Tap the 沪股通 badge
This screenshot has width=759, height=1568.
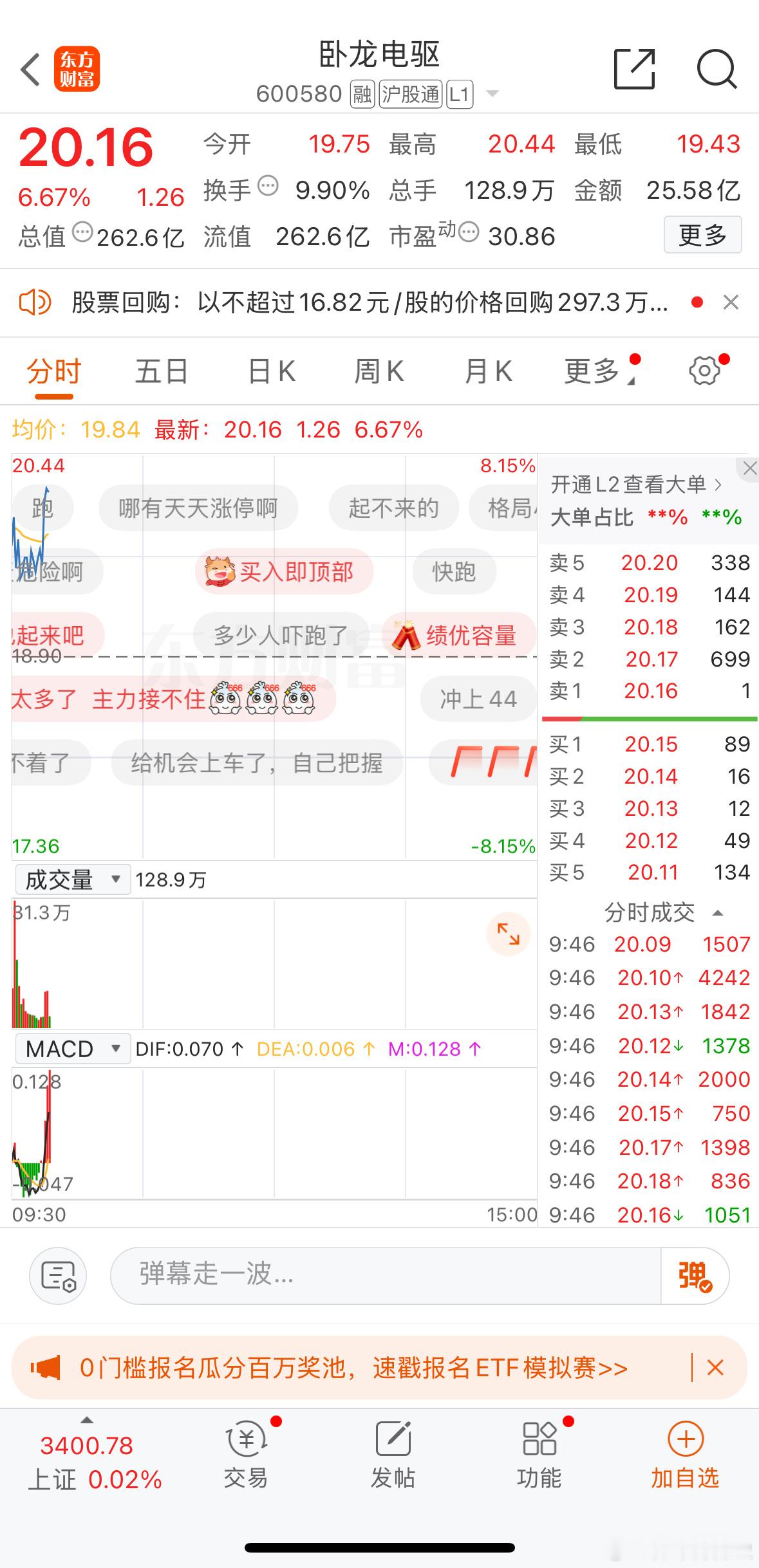[410, 95]
